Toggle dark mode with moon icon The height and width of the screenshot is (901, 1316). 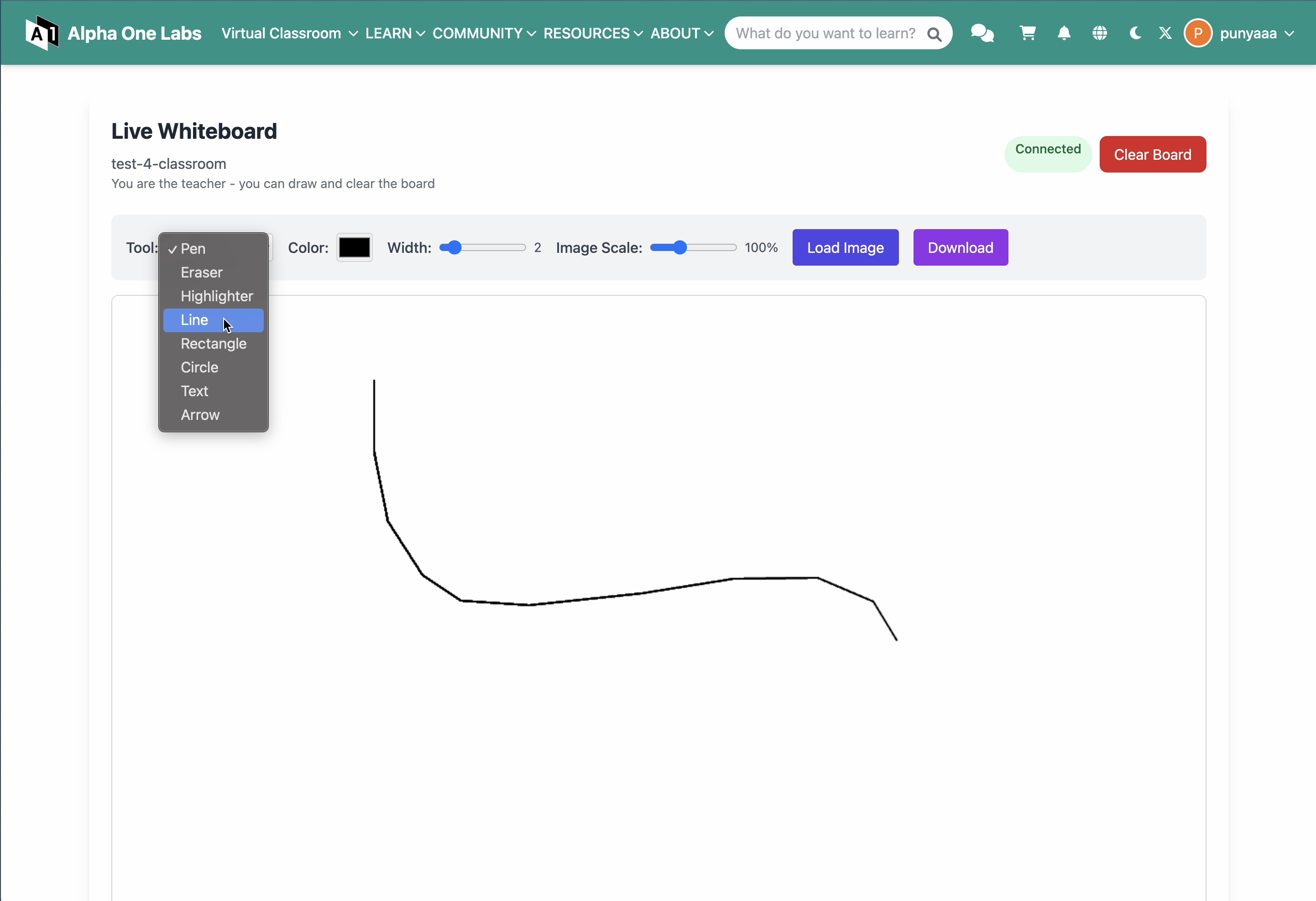[1135, 33]
